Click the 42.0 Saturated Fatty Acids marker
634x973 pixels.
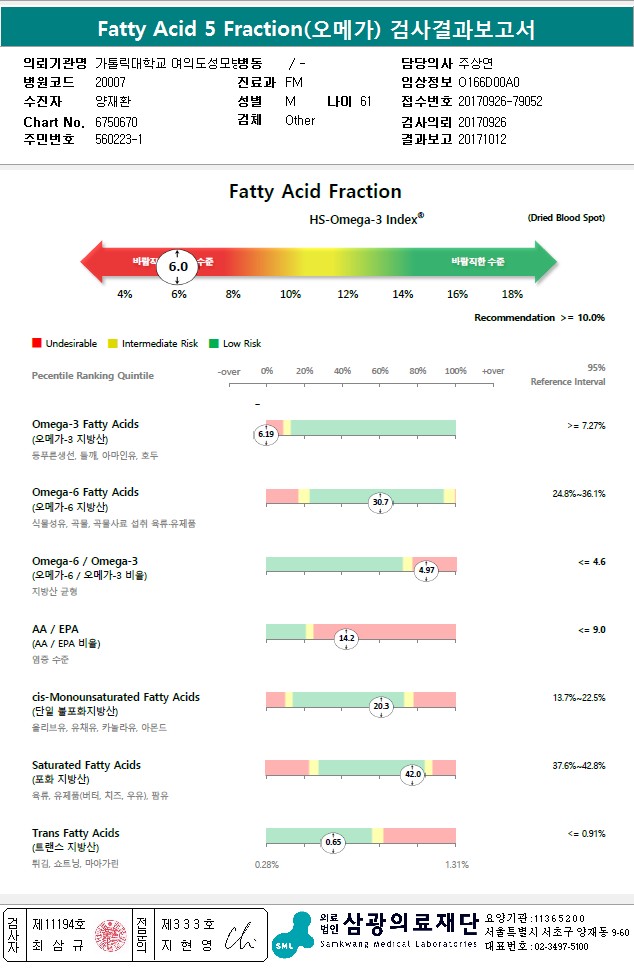413,774
